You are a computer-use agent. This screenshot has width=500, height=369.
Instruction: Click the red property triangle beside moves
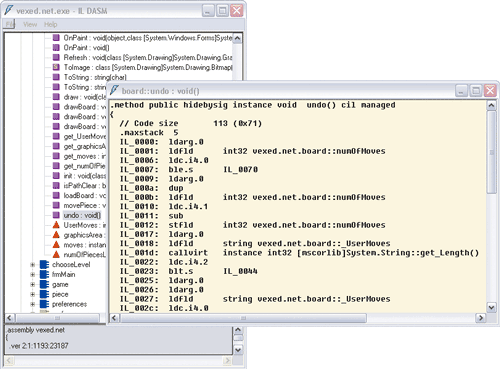pos(56,245)
